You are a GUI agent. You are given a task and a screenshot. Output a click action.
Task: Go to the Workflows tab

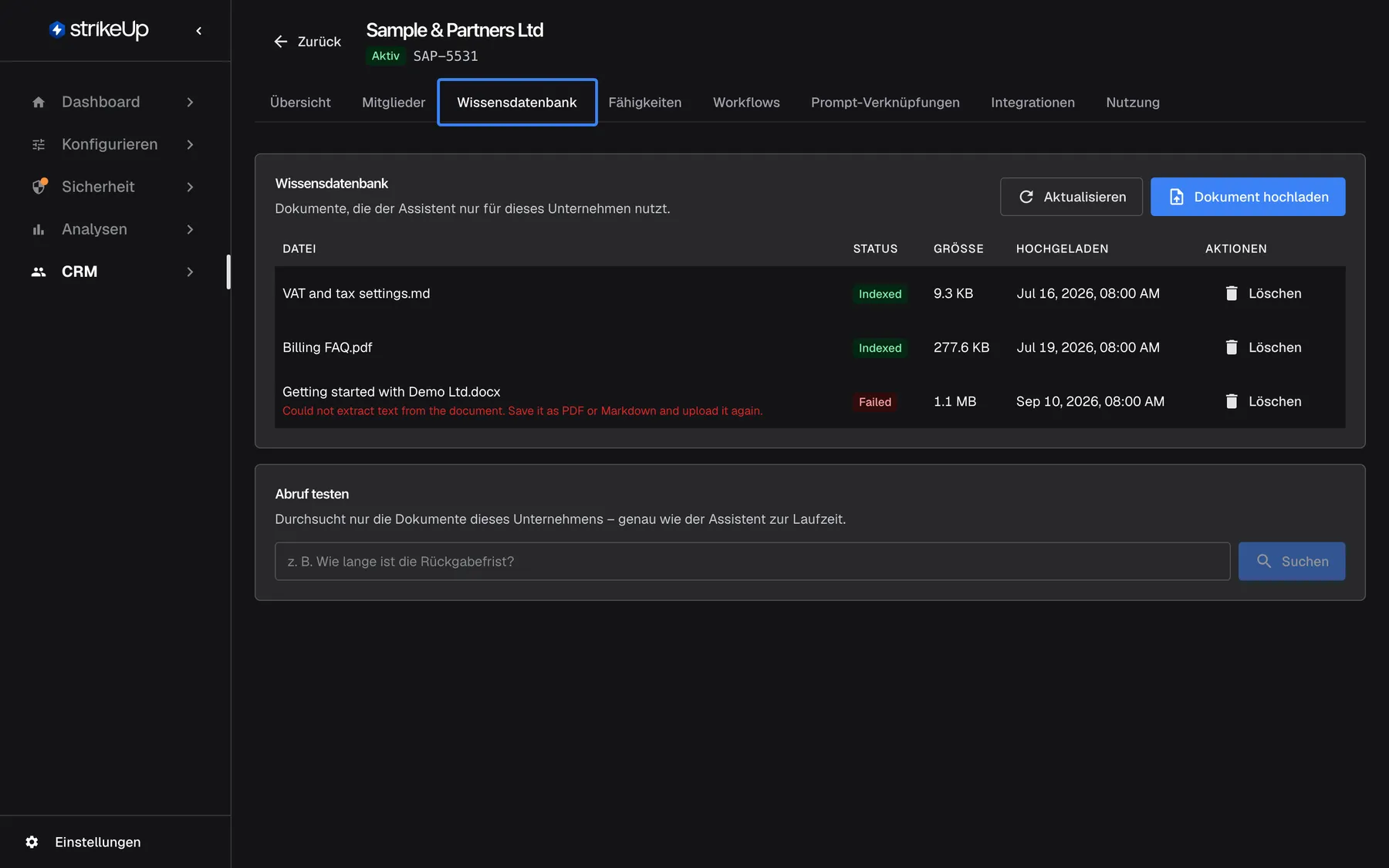click(x=746, y=102)
